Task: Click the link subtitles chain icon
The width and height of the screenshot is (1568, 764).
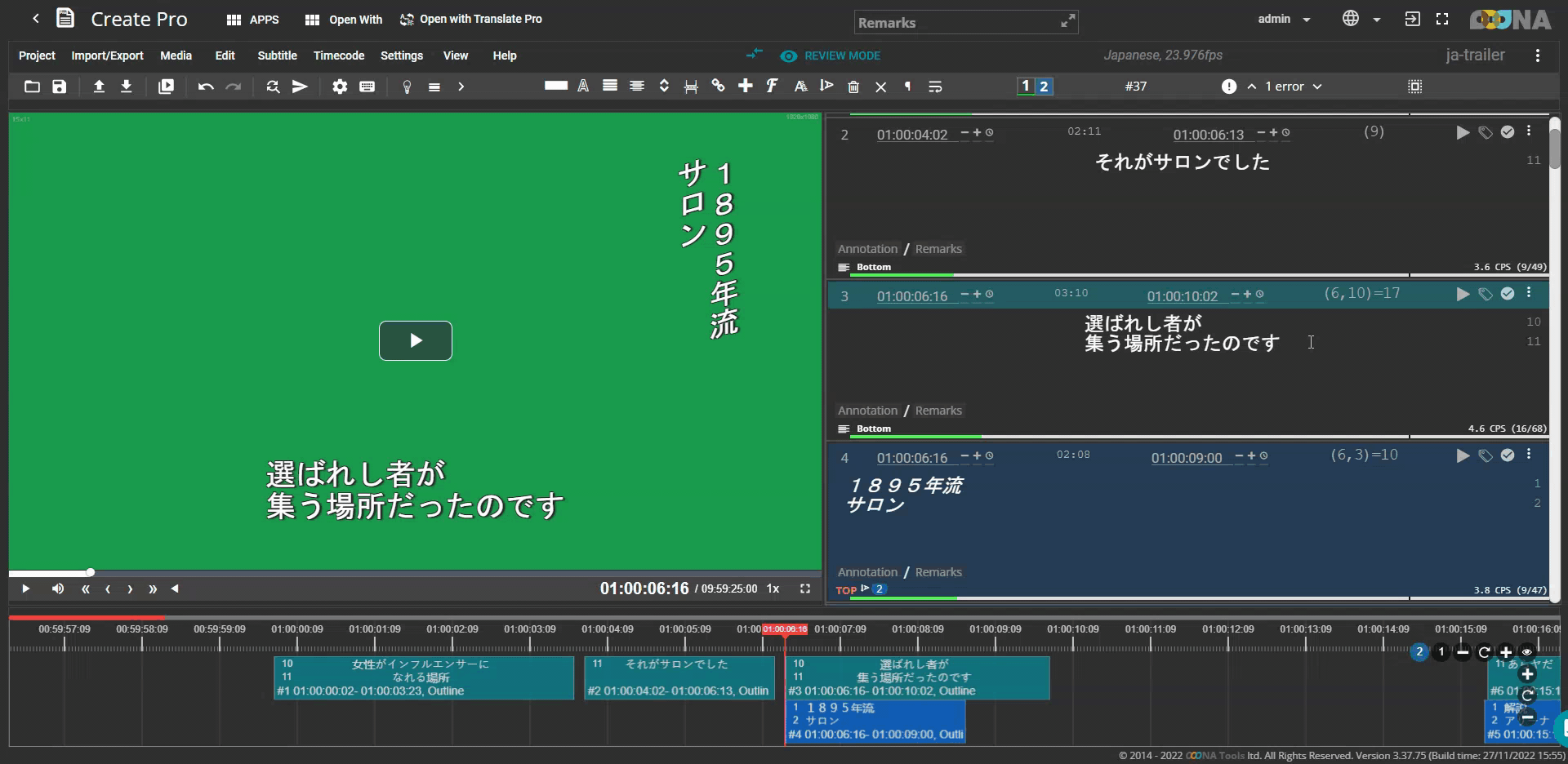Action: [718, 86]
